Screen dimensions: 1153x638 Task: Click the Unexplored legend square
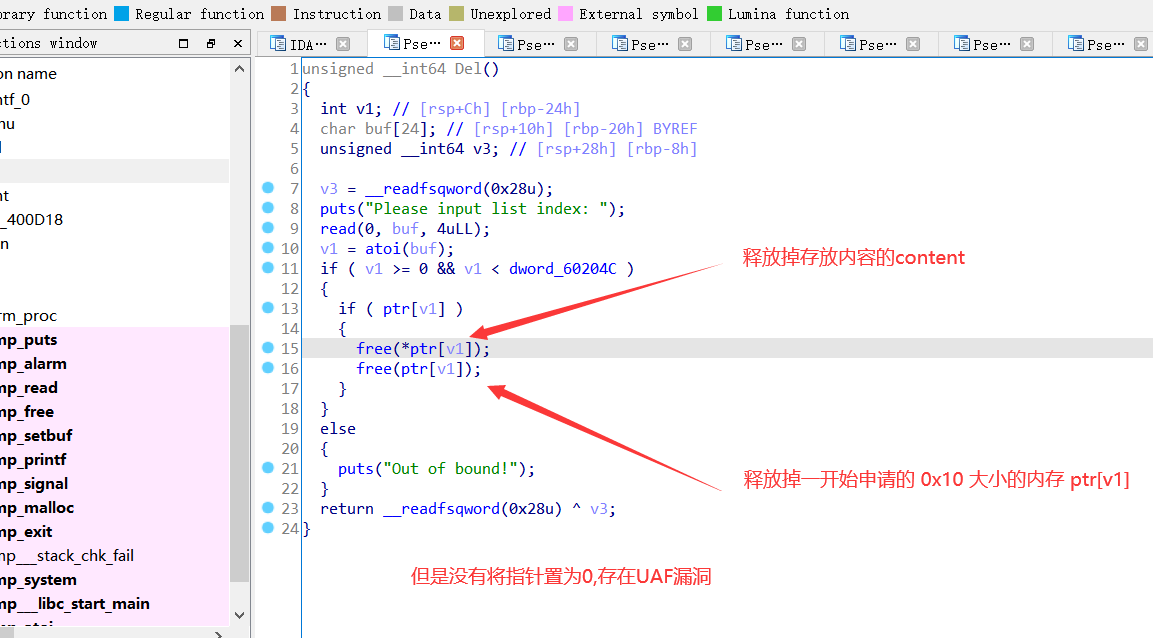(x=455, y=14)
